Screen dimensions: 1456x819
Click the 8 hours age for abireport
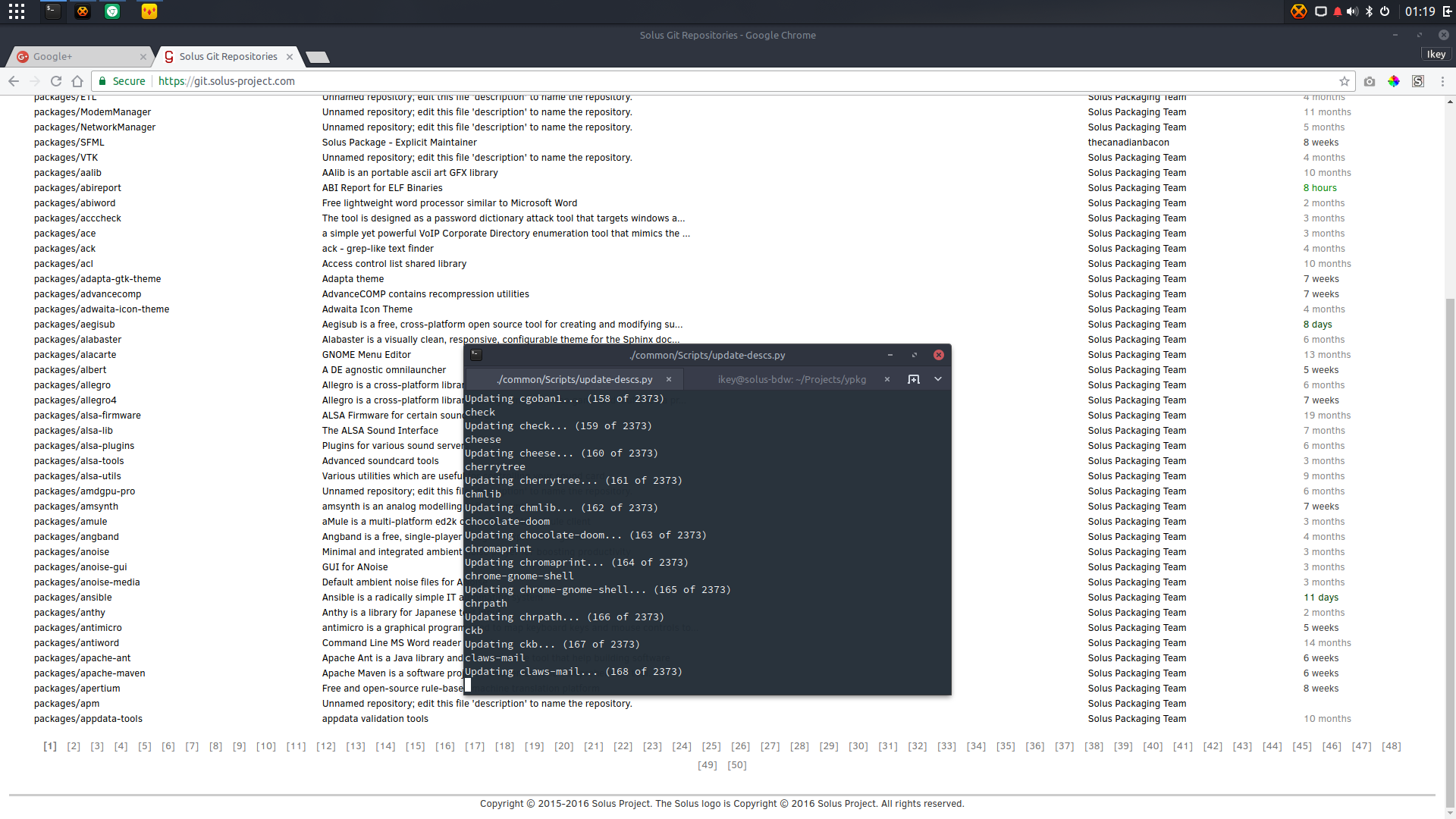click(1320, 188)
